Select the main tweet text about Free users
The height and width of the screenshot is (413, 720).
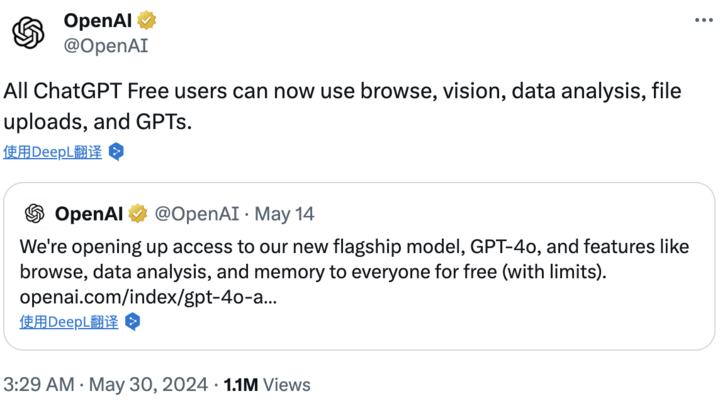(x=342, y=106)
